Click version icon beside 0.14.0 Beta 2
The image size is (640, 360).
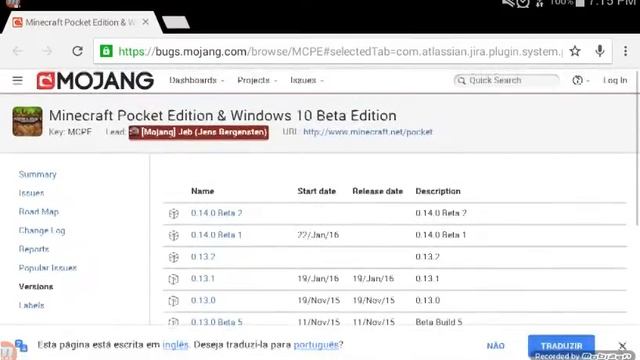click(173, 213)
